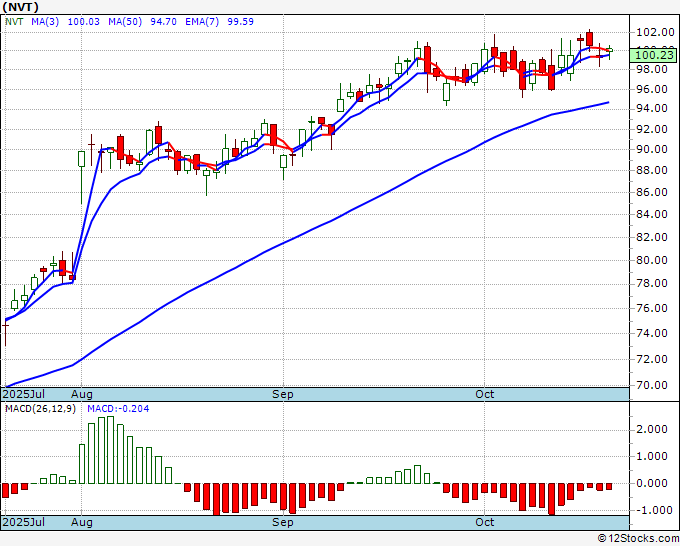Image resolution: width=680 pixels, height=546 pixels.
Task: Click the EMA(7) legend label
Action: pos(202,22)
